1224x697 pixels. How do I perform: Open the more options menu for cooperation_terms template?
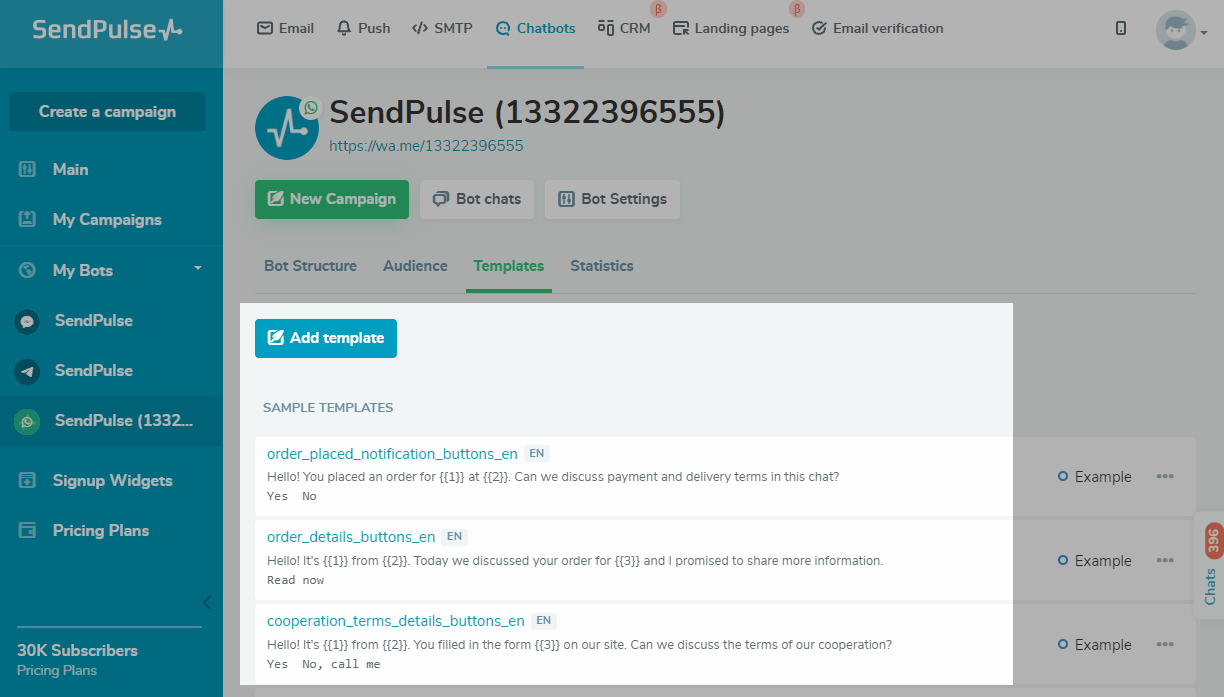pos(1165,644)
